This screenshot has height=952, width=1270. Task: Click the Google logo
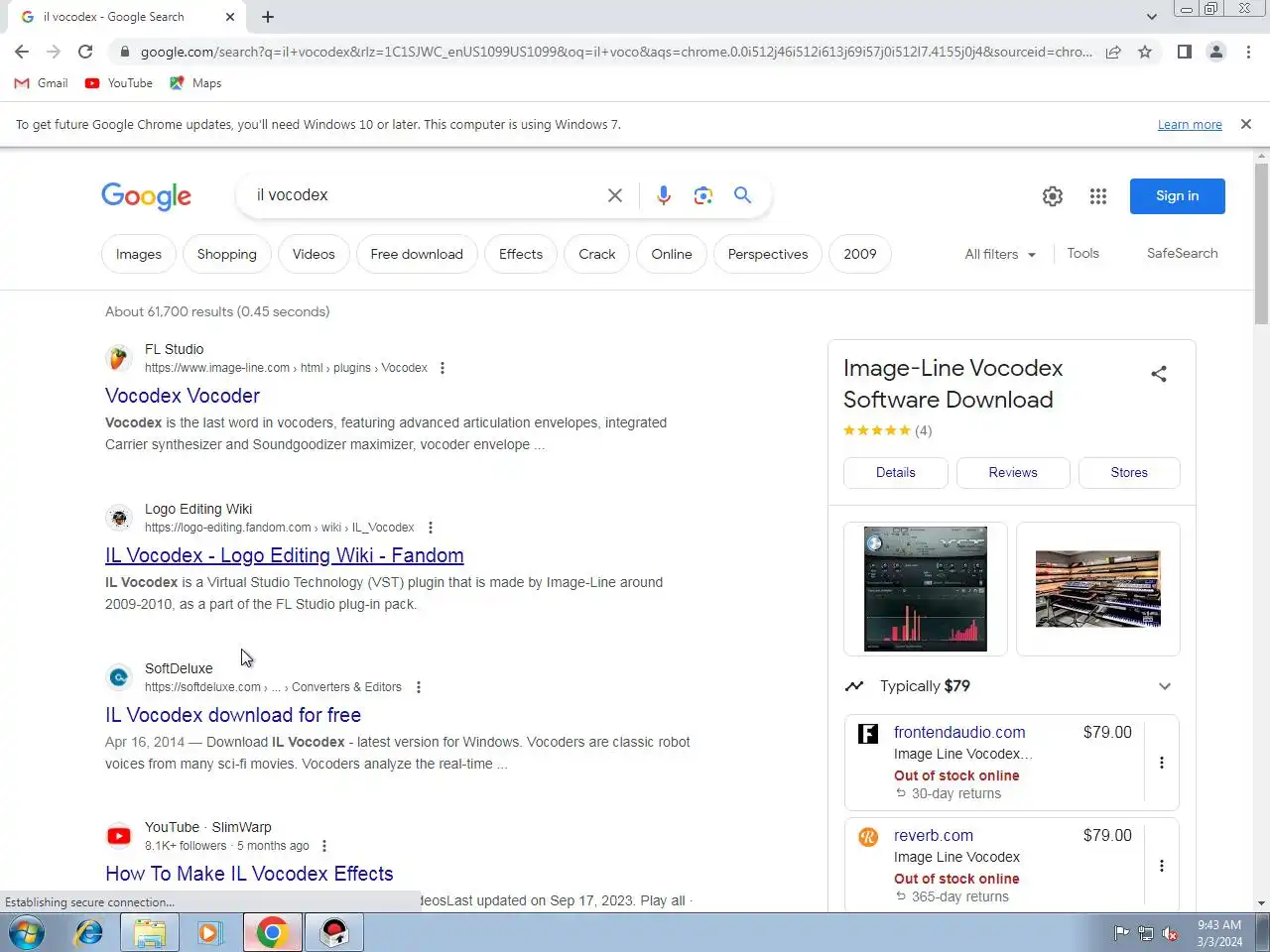click(146, 196)
